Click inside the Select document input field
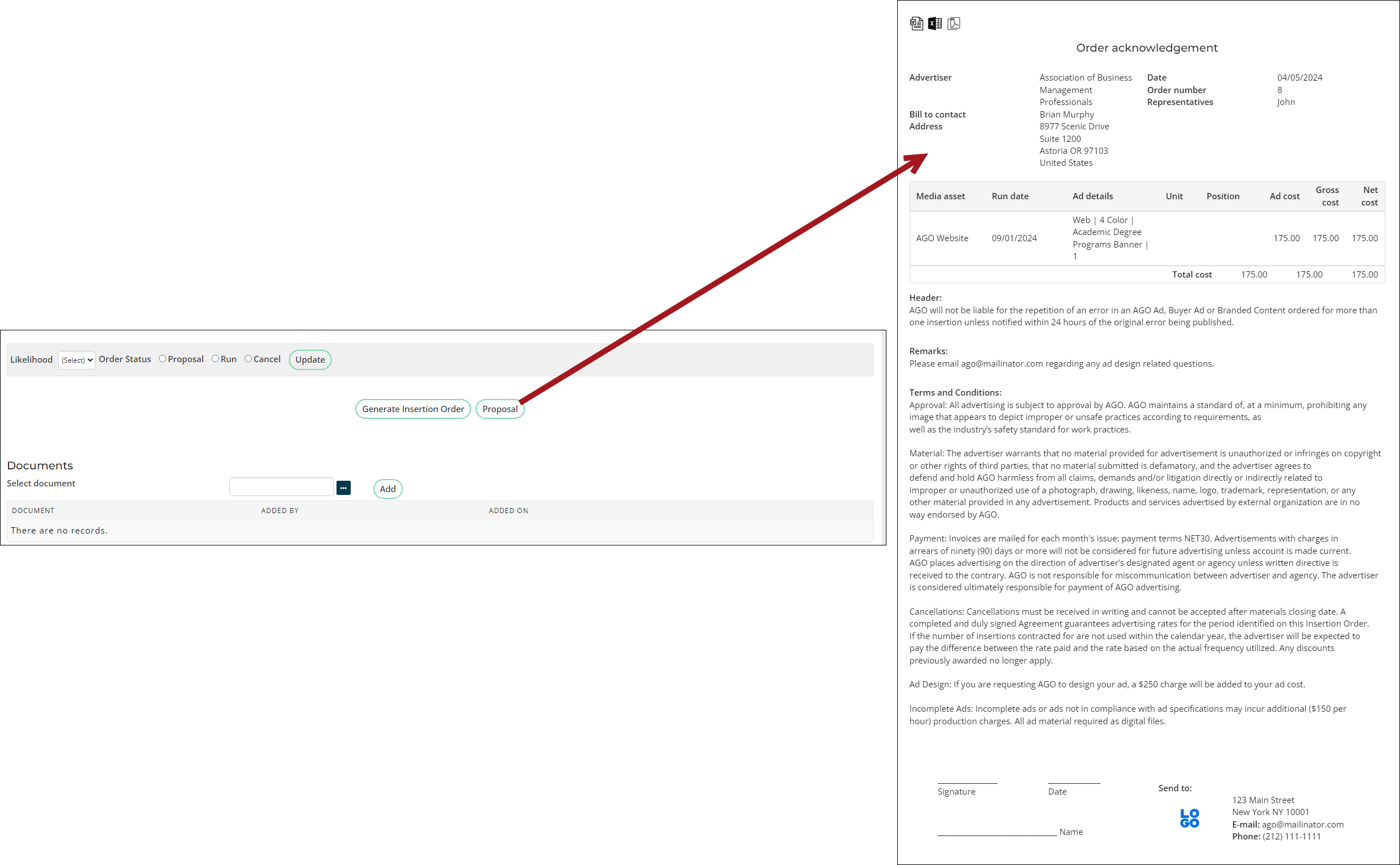Viewport: 1400px width, 865px height. [x=281, y=486]
